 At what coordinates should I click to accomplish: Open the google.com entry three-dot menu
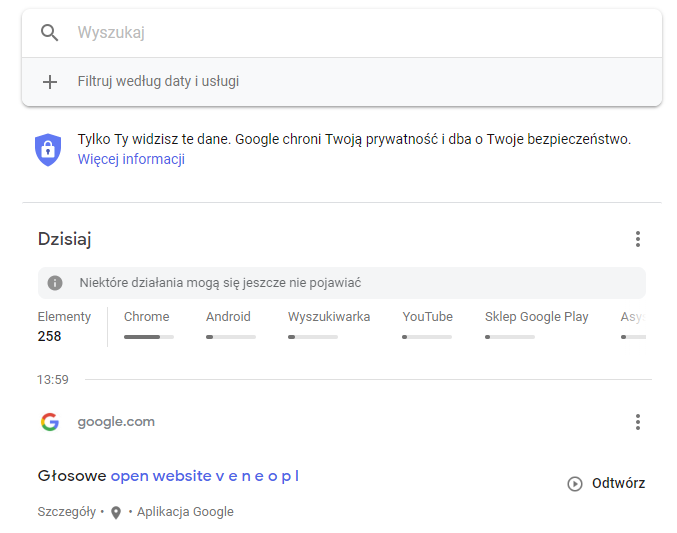pyautogui.click(x=637, y=422)
